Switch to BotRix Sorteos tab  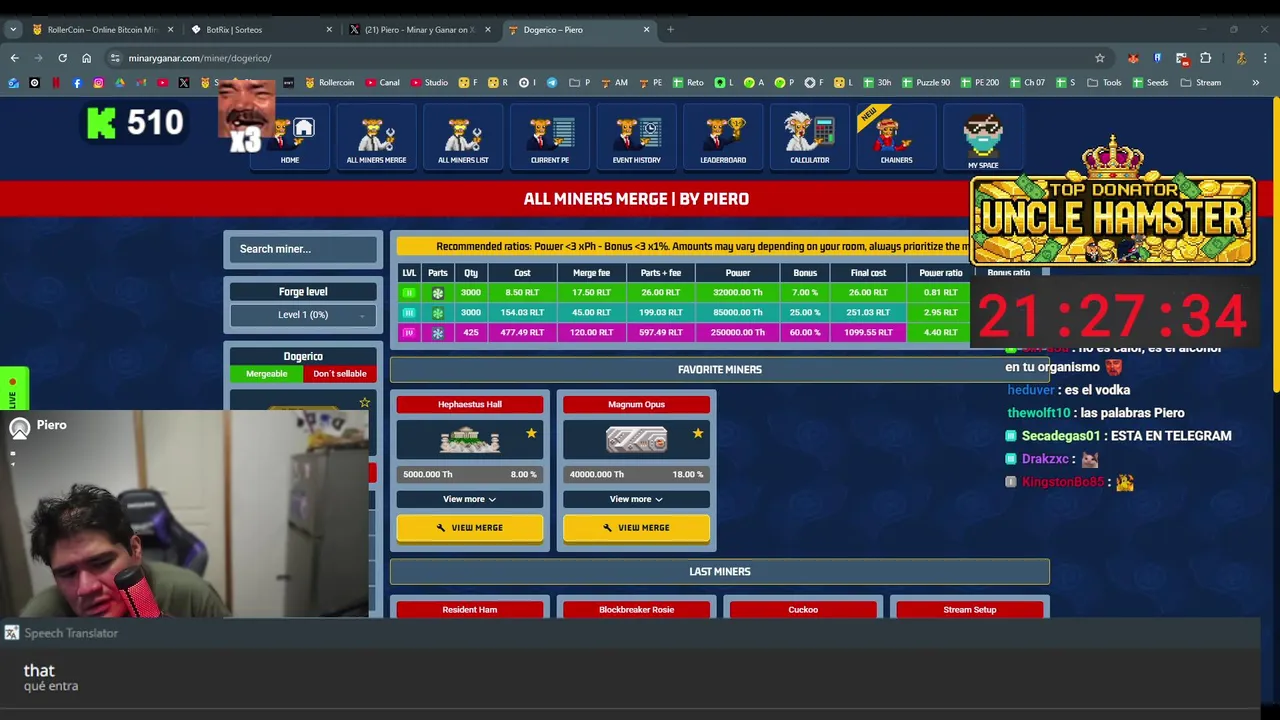coord(260,29)
